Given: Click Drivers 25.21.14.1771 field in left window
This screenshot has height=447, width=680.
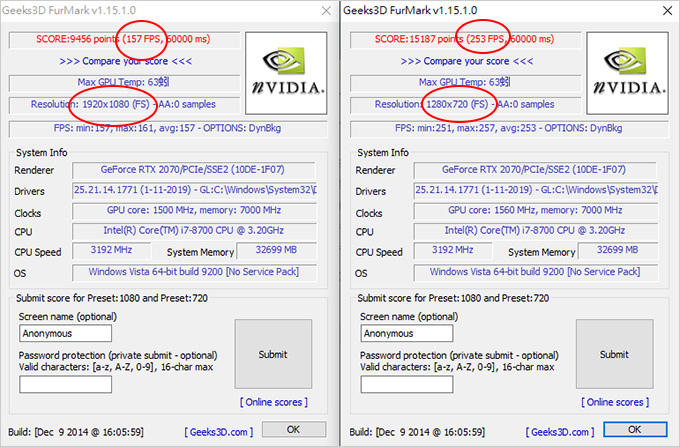Looking at the screenshot, I should (194, 190).
